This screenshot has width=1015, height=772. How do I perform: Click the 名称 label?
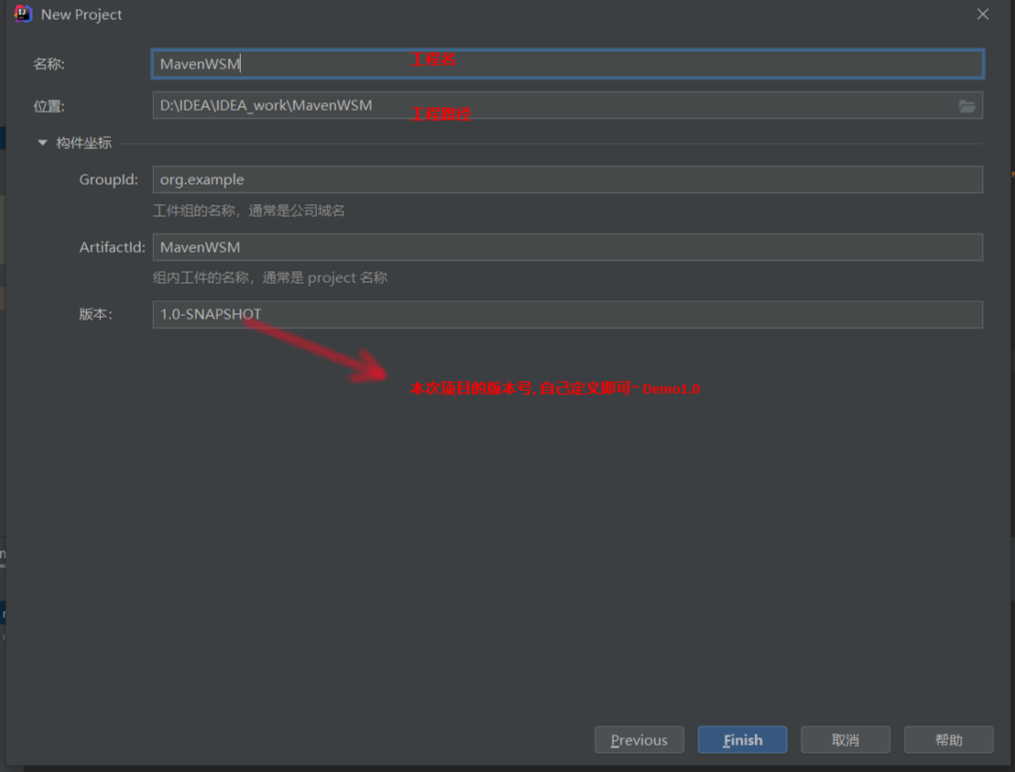pos(49,64)
